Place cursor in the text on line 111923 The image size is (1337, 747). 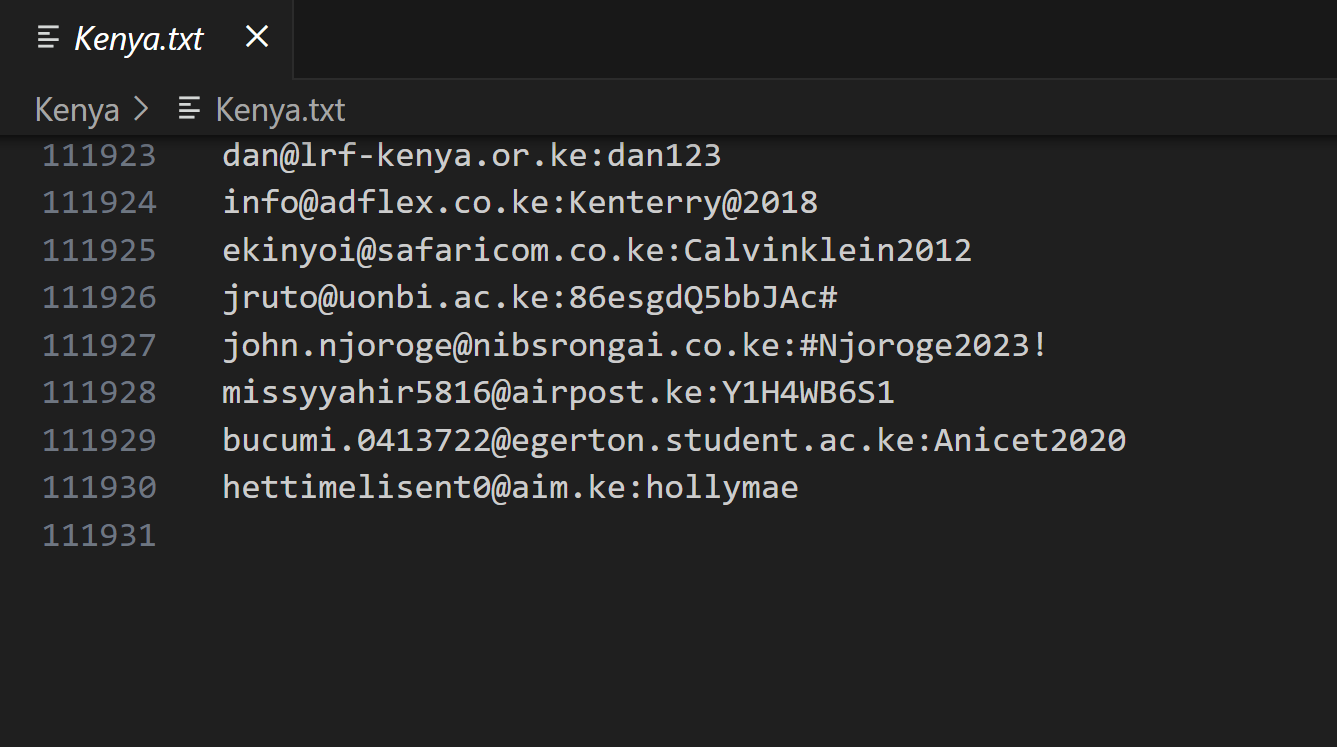click(x=471, y=156)
